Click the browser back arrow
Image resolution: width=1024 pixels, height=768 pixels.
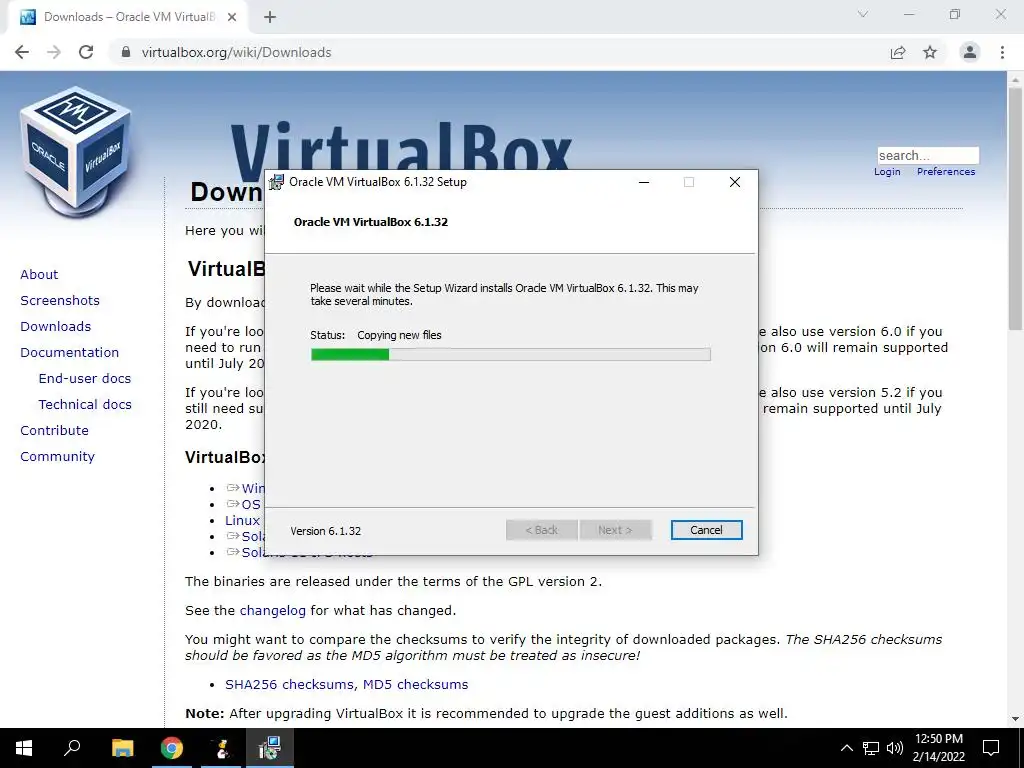point(22,52)
